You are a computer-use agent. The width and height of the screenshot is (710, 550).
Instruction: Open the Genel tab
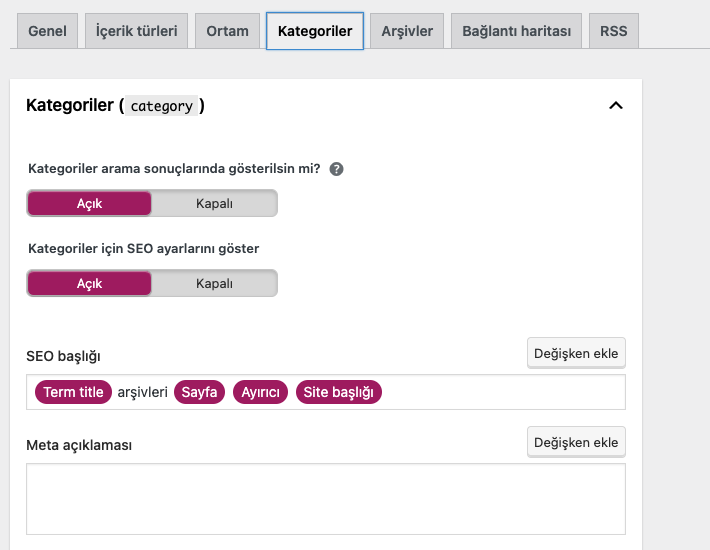click(x=47, y=31)
